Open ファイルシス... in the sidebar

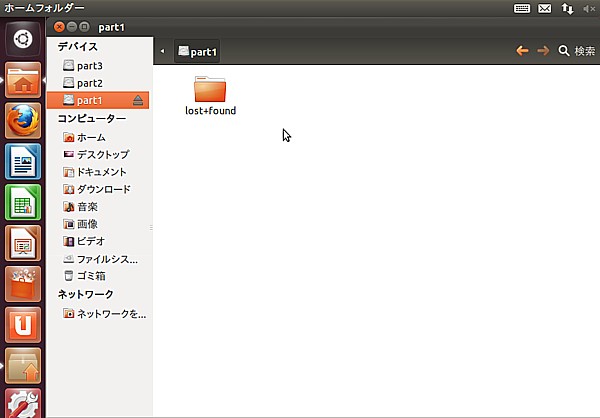pyautogui.click(x=98, y=259)
